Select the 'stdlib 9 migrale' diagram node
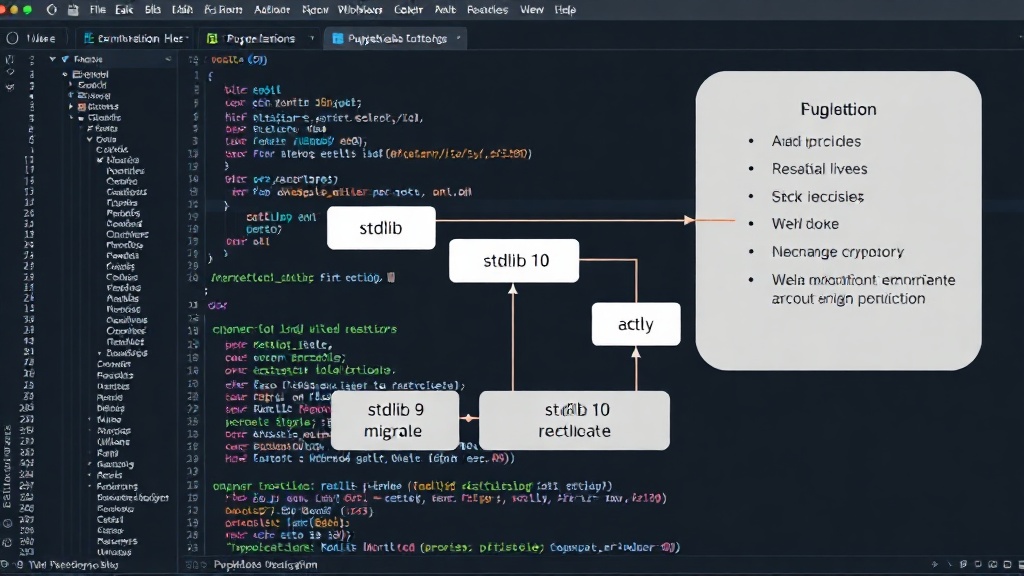 (x=395, y=421)
